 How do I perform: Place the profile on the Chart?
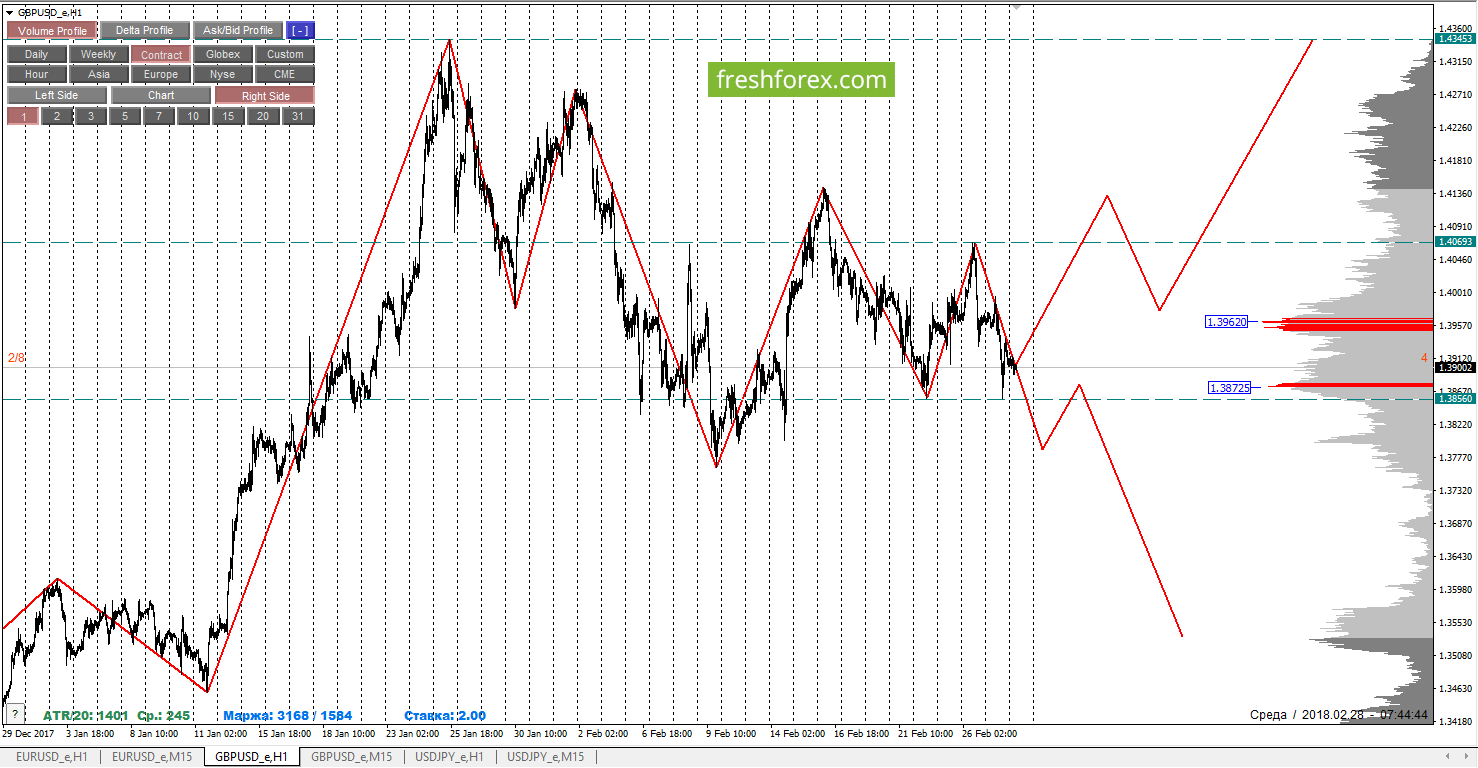(161, 96)
